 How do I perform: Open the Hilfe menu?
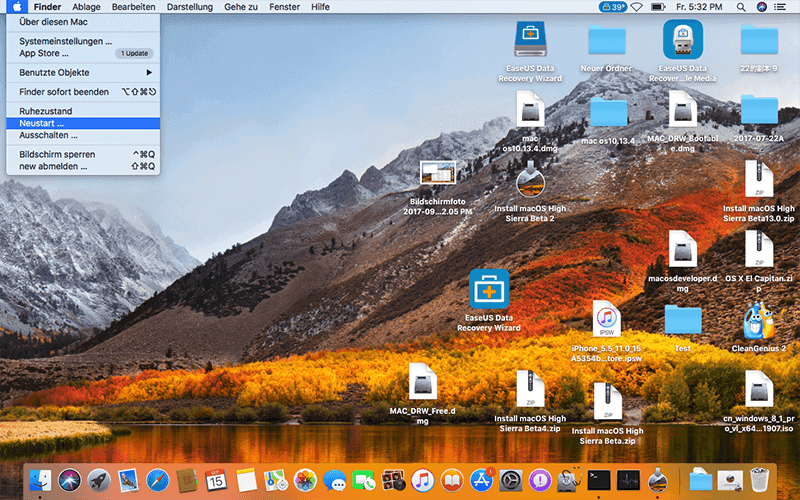point(320,7)
